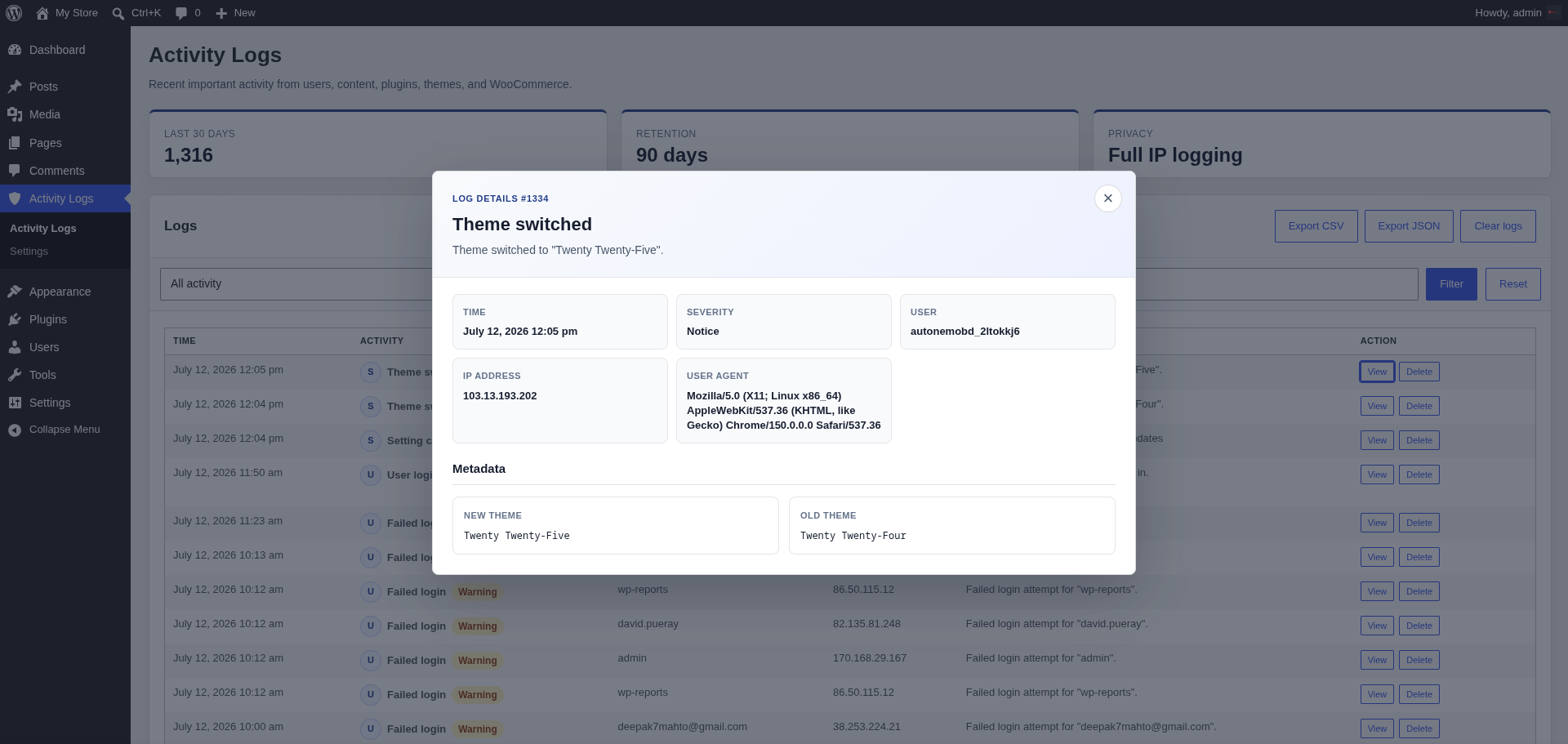Image resolution: width=1568 pixels, height=744 pixels.
Task: Click the Log Details #1334 label
Action: tap(501, 198)
